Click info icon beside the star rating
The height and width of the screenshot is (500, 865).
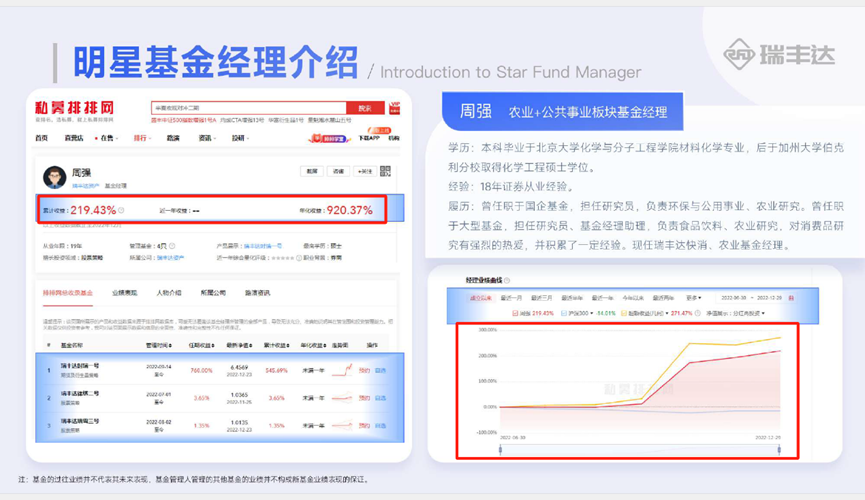(x=299, y=258)
